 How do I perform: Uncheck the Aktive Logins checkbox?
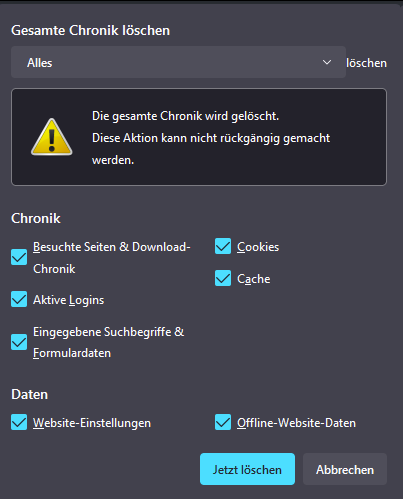(19, 299)
